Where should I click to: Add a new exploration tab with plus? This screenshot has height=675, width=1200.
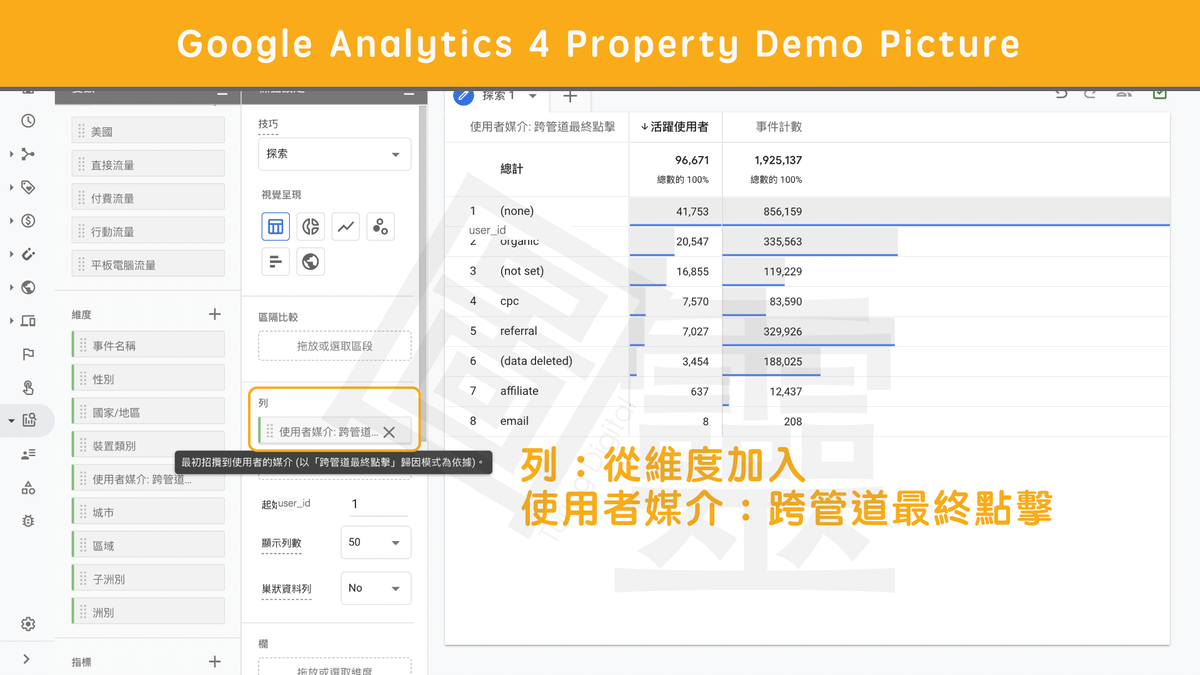pyautogui.click(x=570, y=96)
